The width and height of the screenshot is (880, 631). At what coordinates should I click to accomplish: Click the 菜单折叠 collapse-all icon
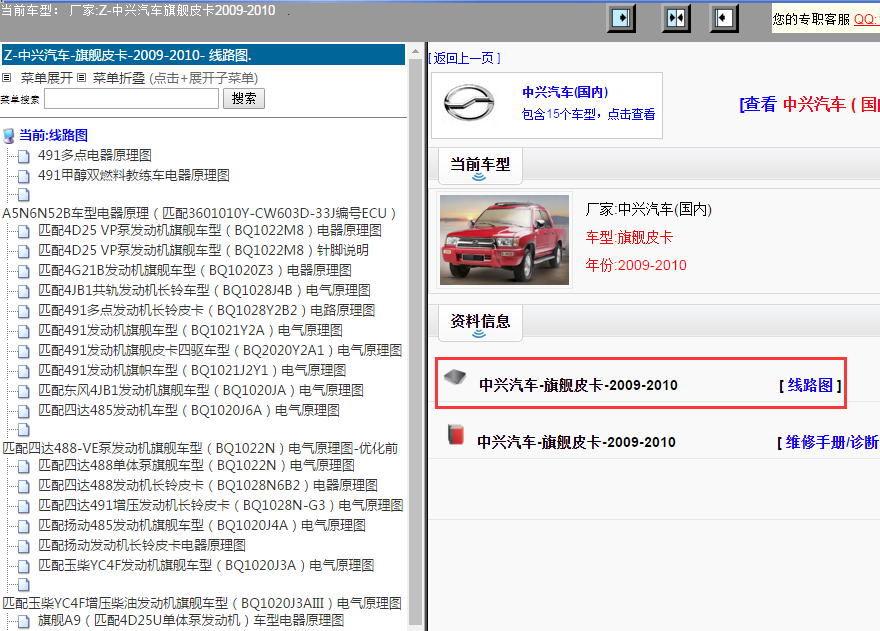pyautogui.click(x=82, y=77)
